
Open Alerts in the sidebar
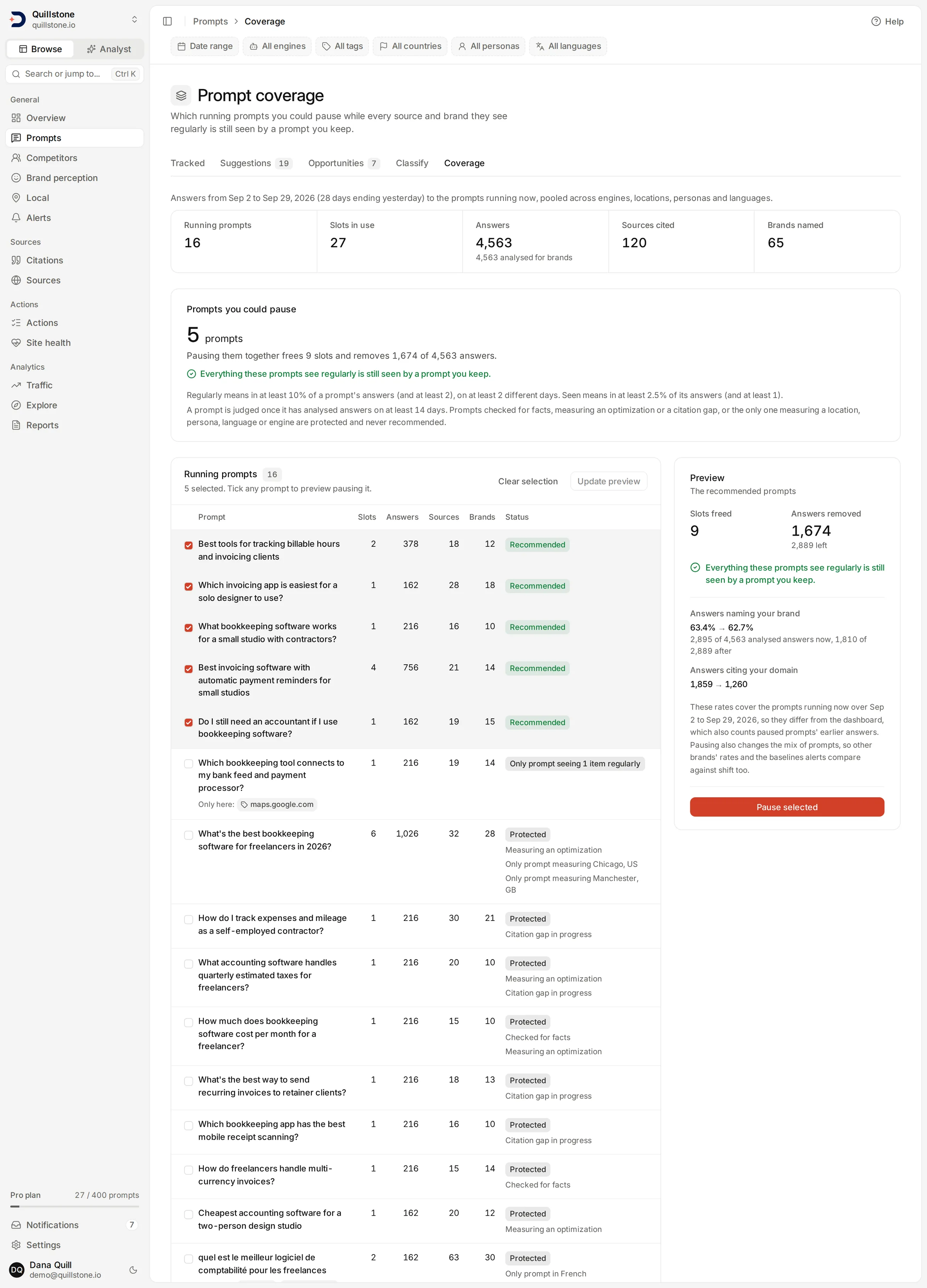[x=75, y=218]
